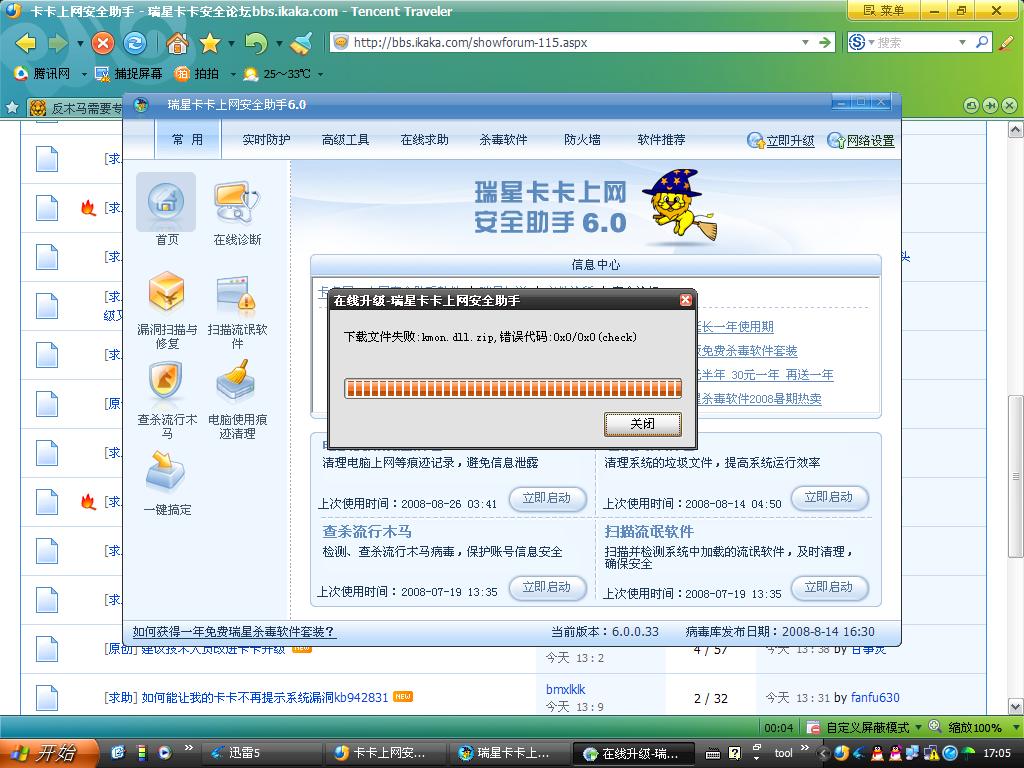Click the Windows 开始 Start button
1024x768 pixels.
point(49,754)
